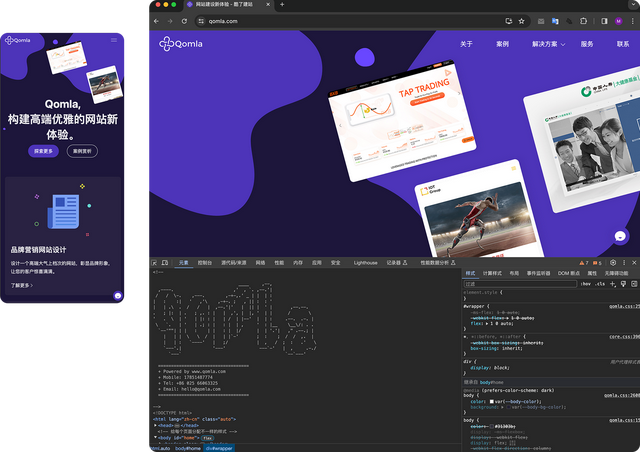Open the Lighthouse tab
This screenshot has width=640, height=452.
(x=366, y=263)
